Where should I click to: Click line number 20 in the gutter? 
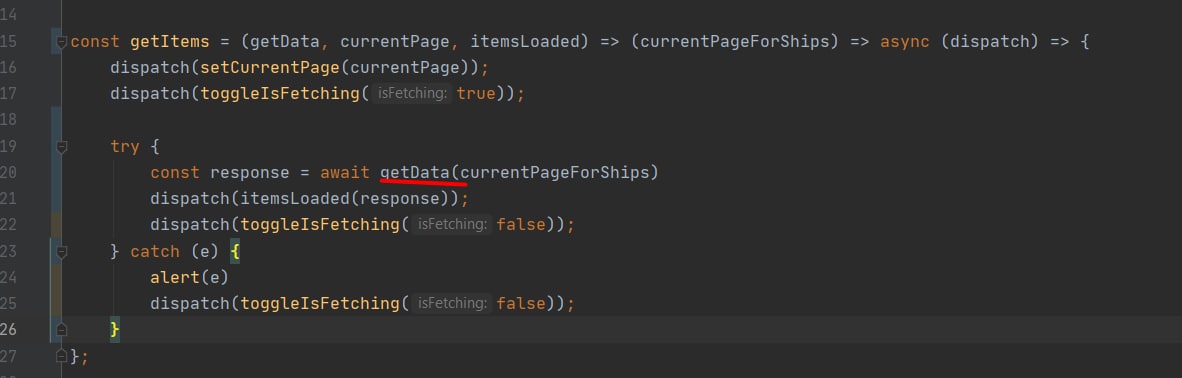(8, 173)
